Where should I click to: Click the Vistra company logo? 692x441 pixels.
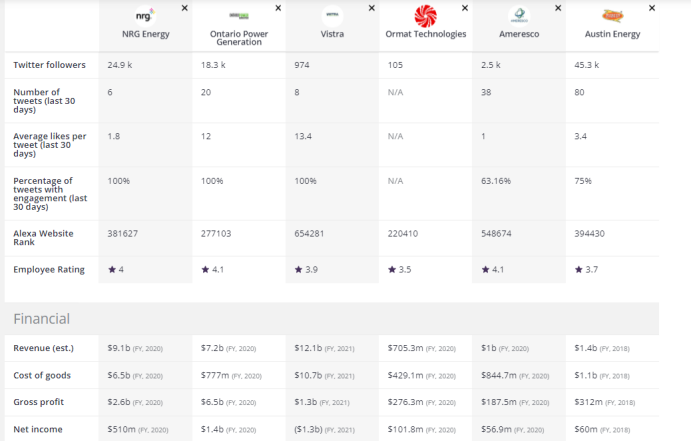tap(331, 15)
